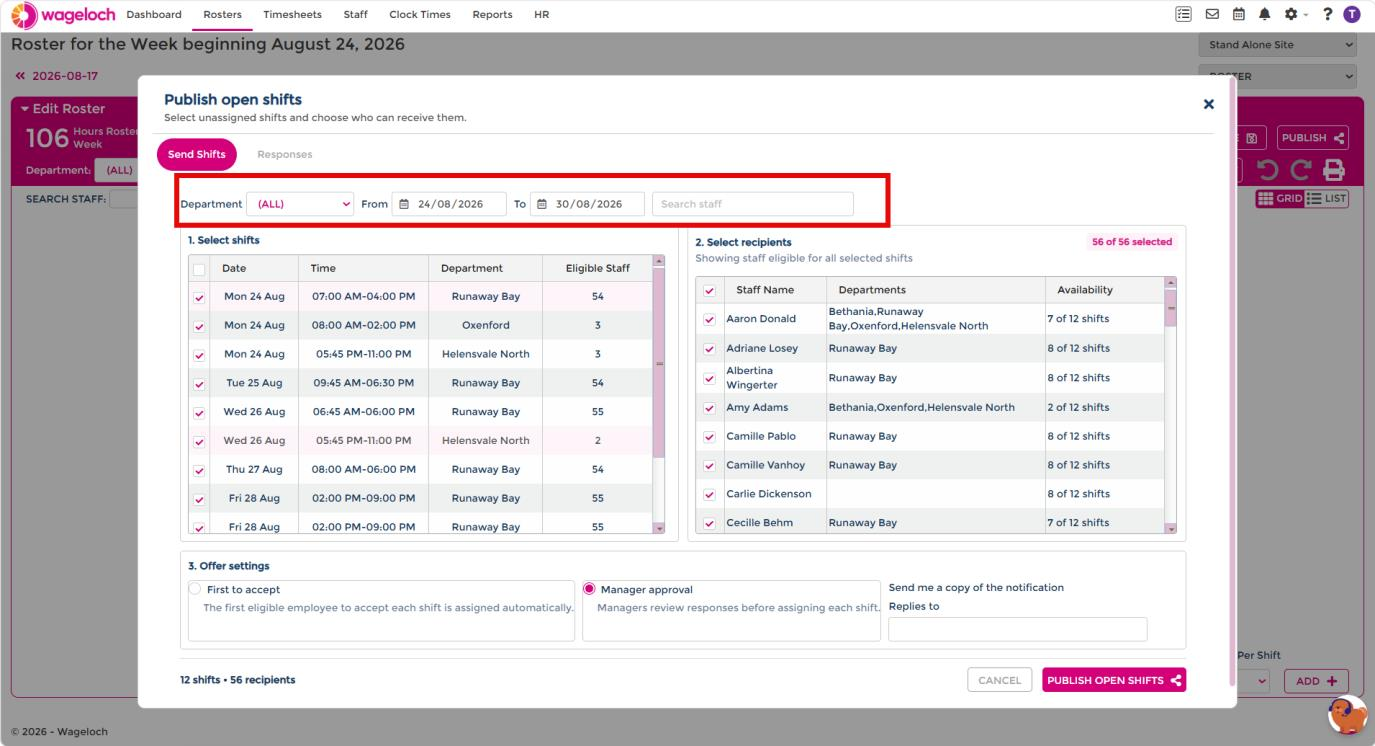1375x746 pixels.
Task: Open the ROSTER dropdown behind the dialog
Action: coord(1280,76)
